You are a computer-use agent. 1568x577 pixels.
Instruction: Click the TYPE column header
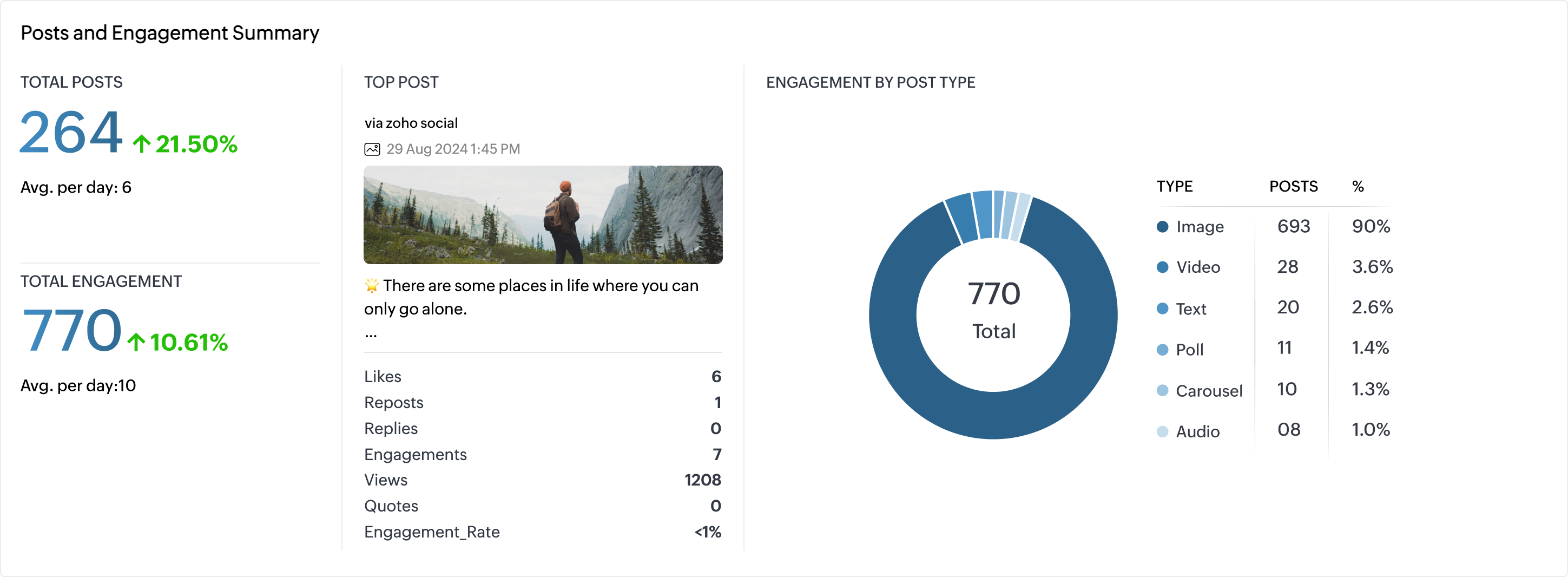[x=1174, y=186]
